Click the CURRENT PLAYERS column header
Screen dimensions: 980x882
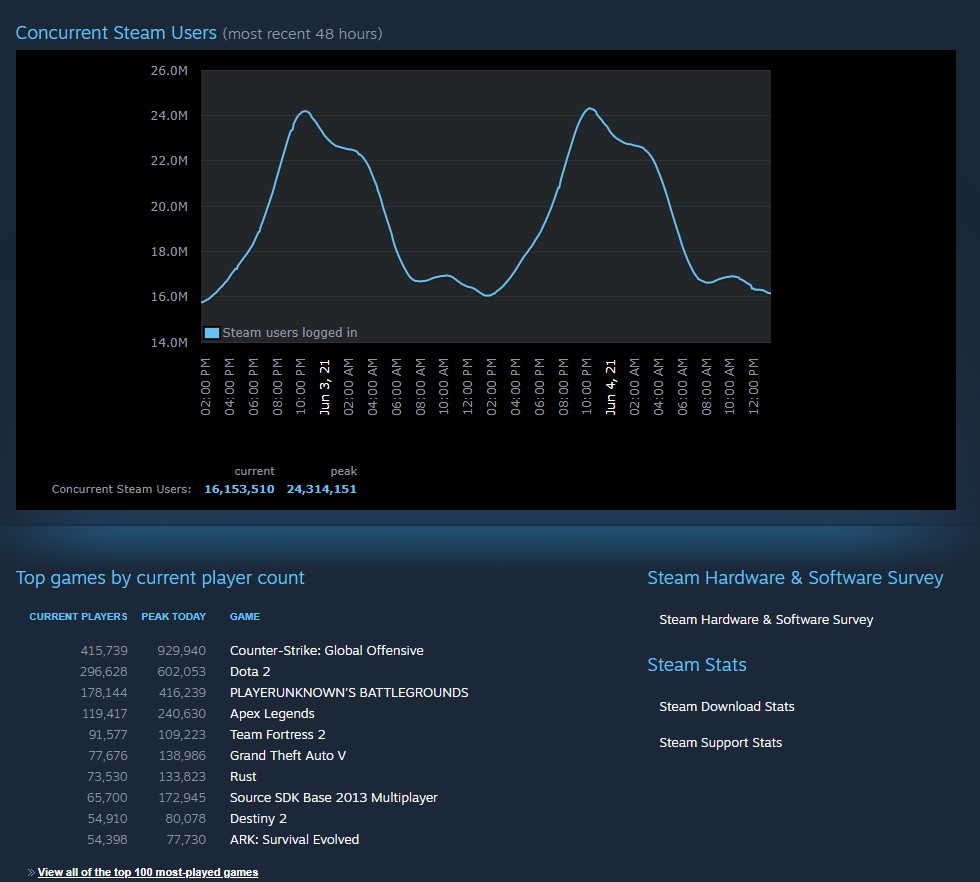coord(78,616)
